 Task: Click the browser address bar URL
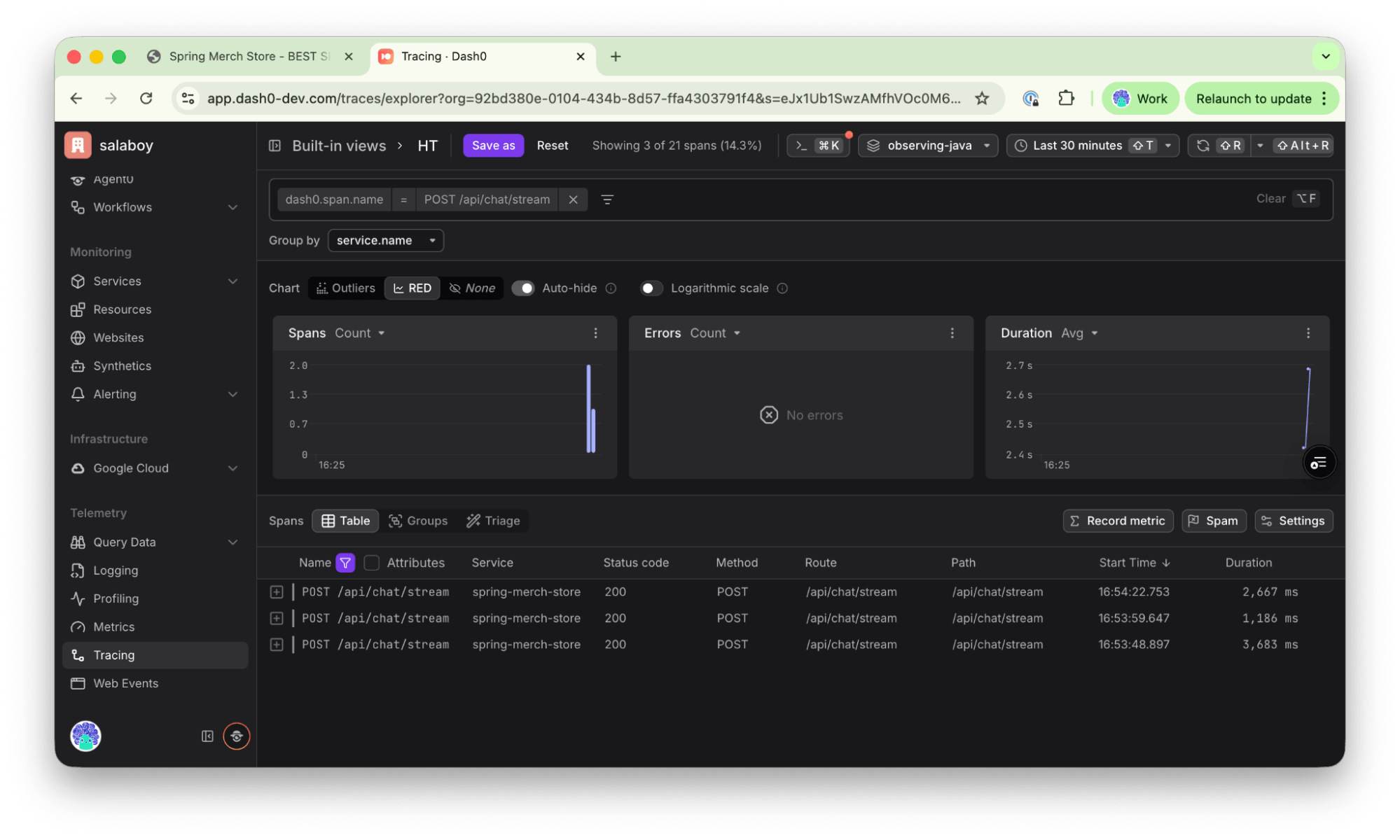tap(583, 99)
